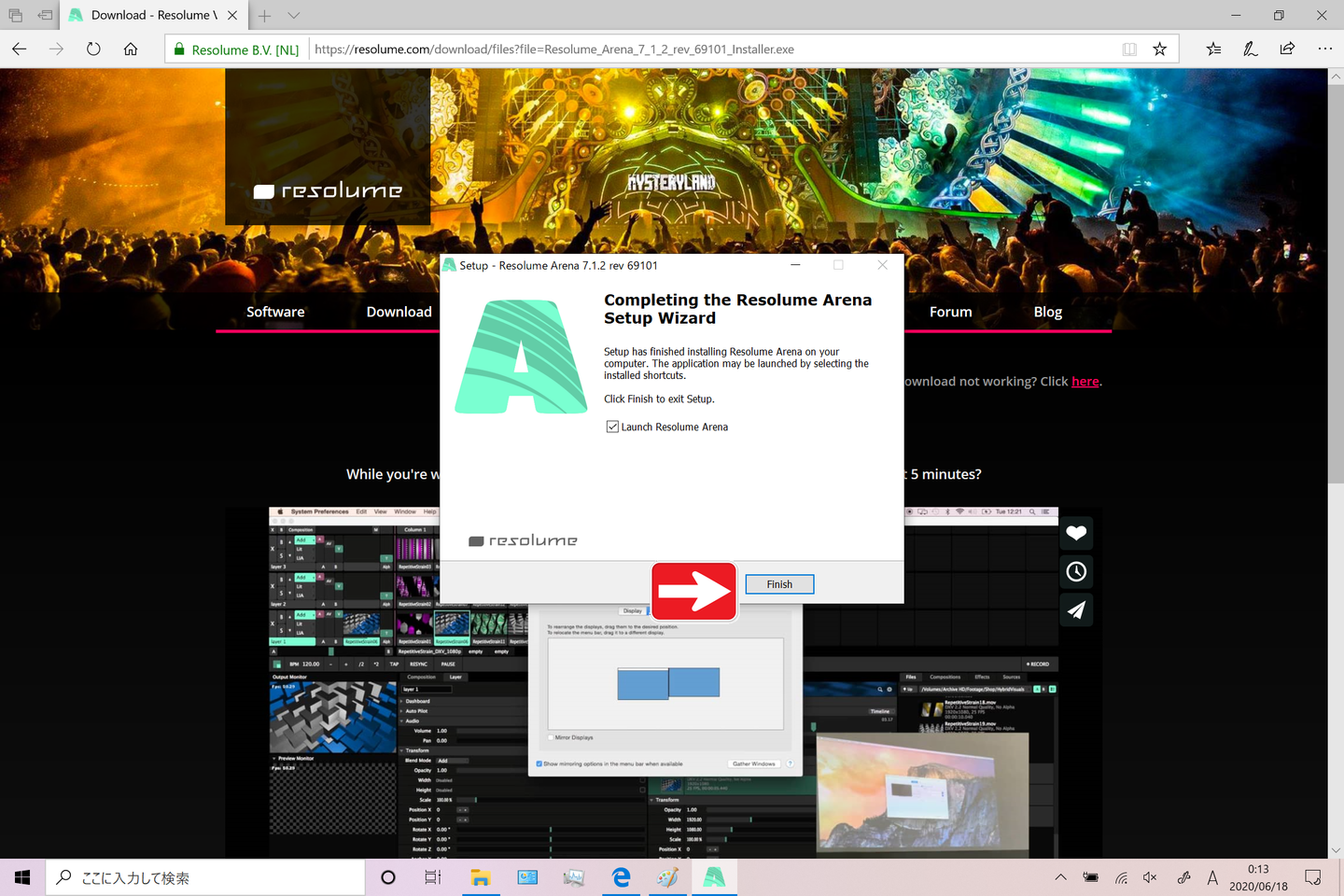
Task: Open the favorites hub icon
Action: tap(1213, 49)
